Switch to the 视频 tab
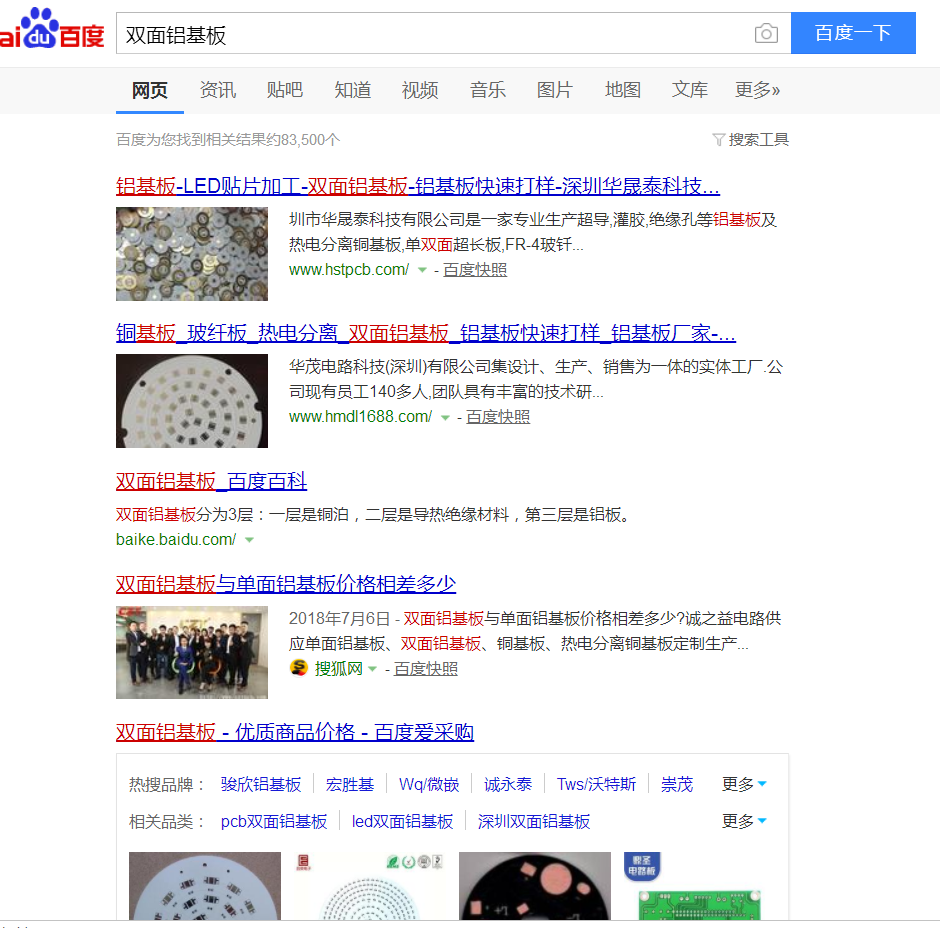Screen dimensions: 940x928 click(x=420, y=90)
